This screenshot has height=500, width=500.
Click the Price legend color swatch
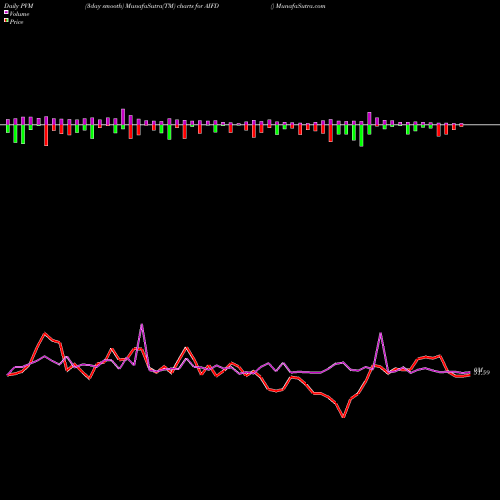point(6,21)
